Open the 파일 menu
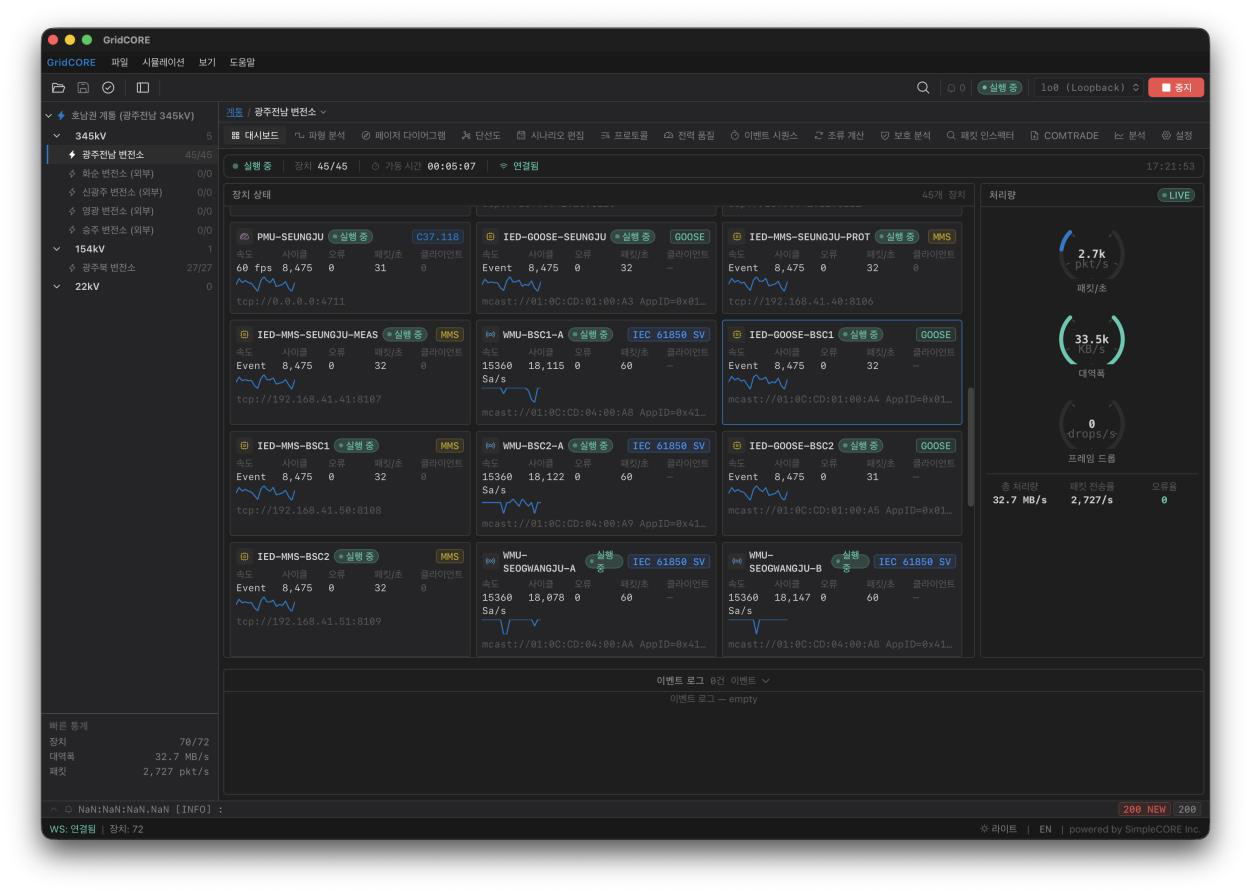Viewport: 1251px width, 894px height. point(120,62)
